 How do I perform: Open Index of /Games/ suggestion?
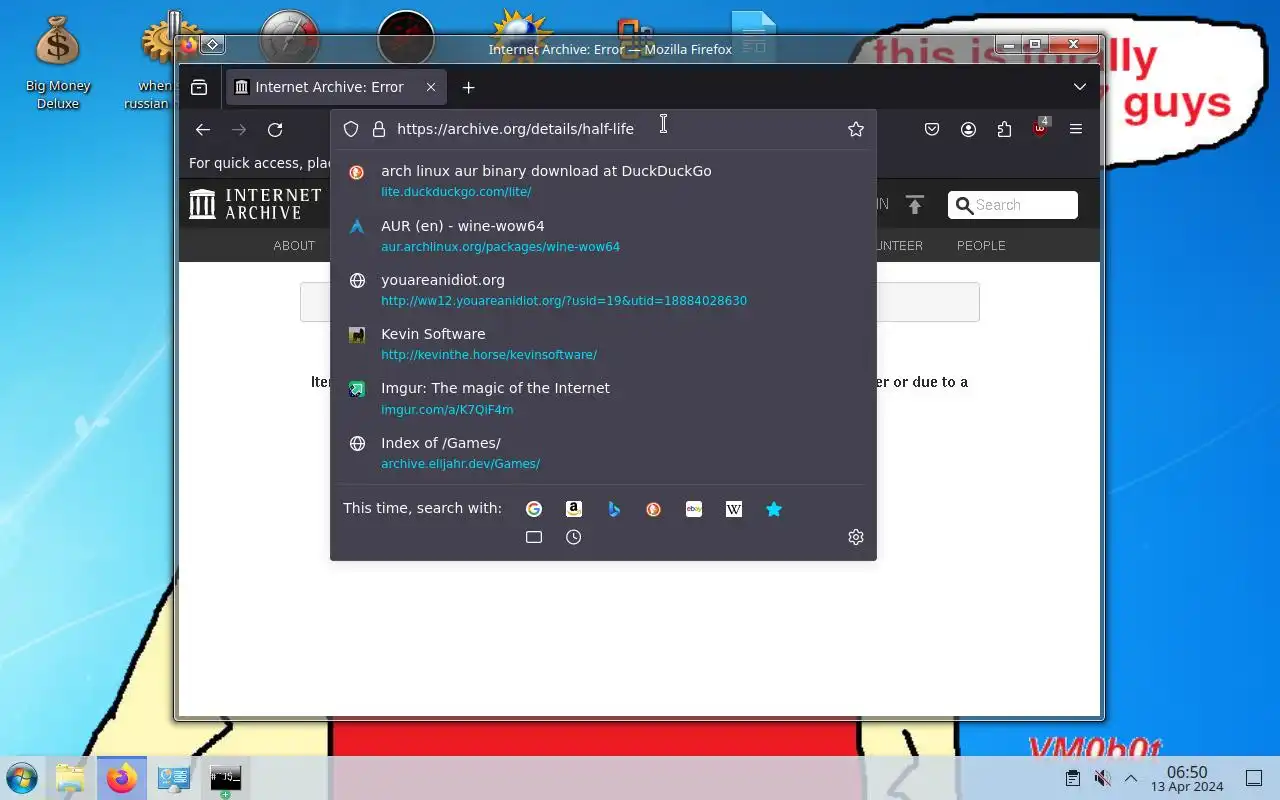(603, 452)
